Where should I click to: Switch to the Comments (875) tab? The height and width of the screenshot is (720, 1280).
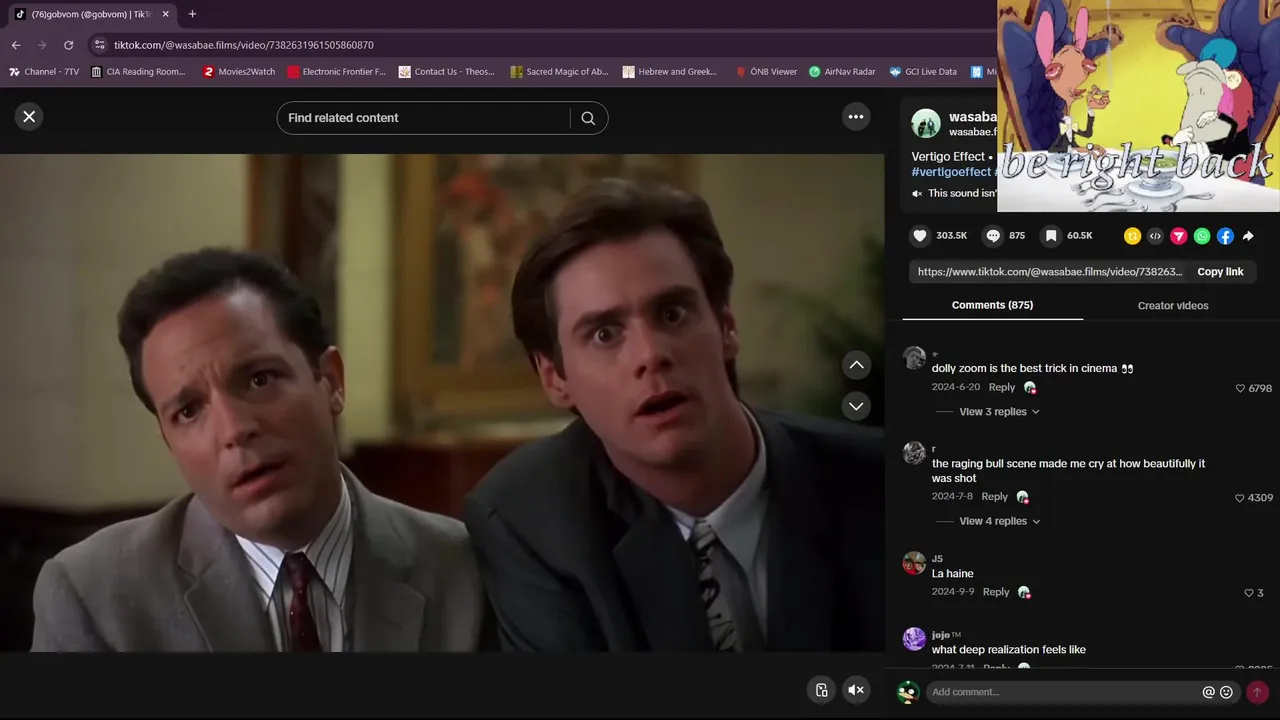click(992, 305)
